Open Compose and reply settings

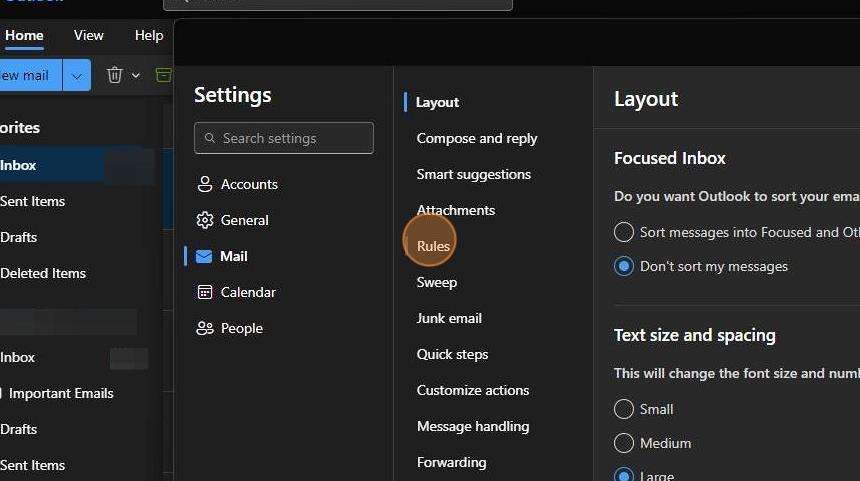tap(477, 139)
